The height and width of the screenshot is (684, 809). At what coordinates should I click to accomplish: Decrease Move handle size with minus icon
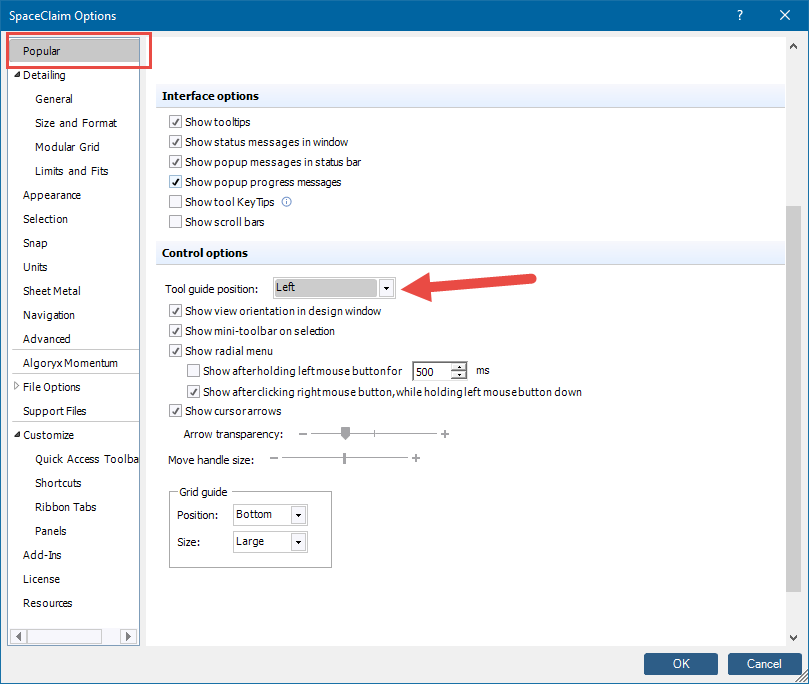pos(274,458)
